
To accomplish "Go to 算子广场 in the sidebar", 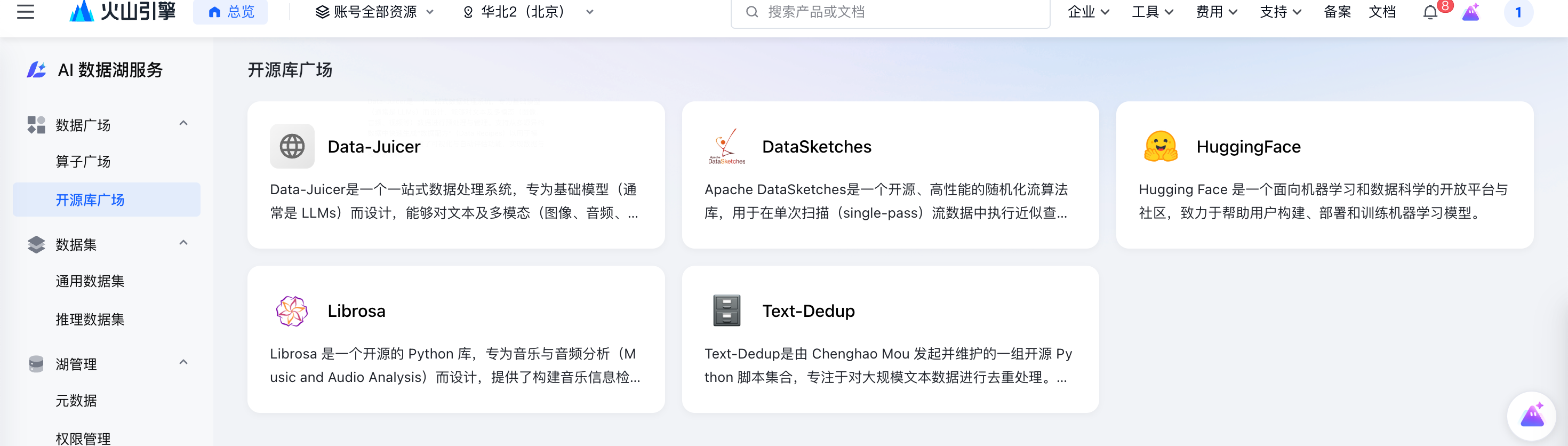I will tap(83, 162).
